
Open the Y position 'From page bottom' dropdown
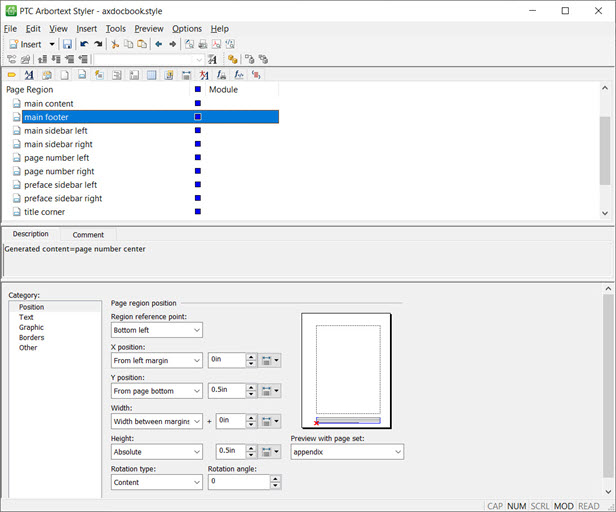pos(157,391)
